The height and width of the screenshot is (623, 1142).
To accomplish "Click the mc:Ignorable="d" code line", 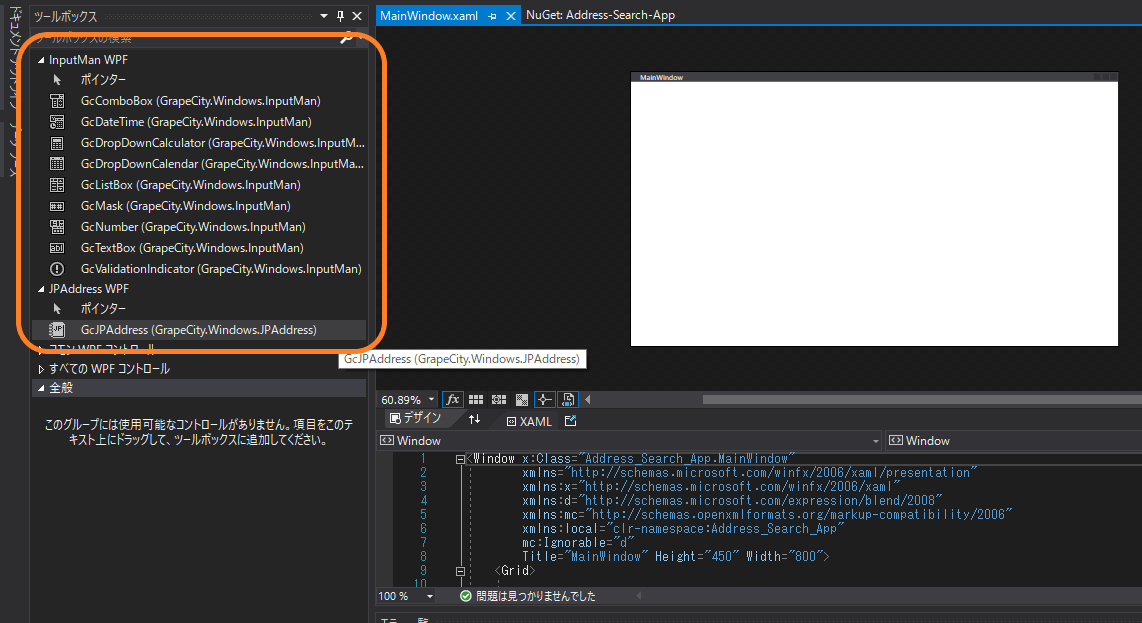I will pyautogui.click(x=578, y=543).
